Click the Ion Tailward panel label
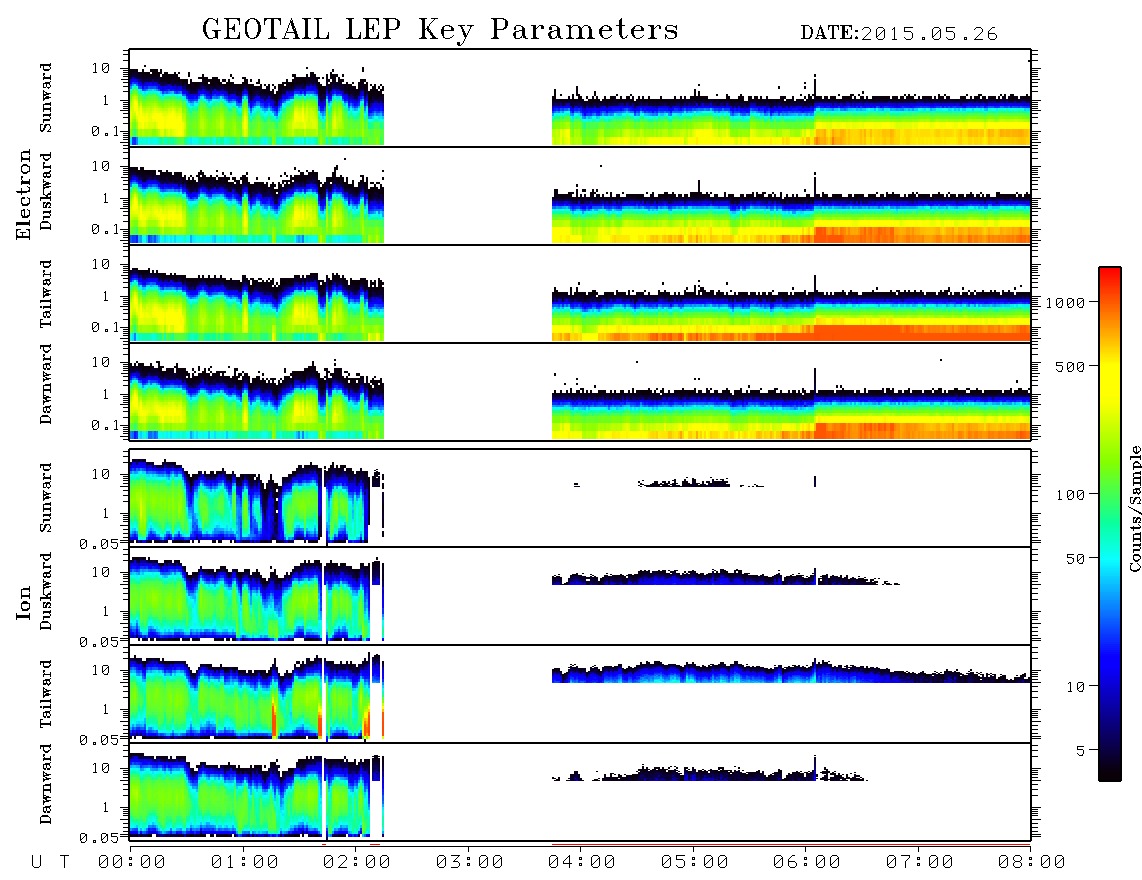The image size is (1142, 880). click(x=46, y=694)
